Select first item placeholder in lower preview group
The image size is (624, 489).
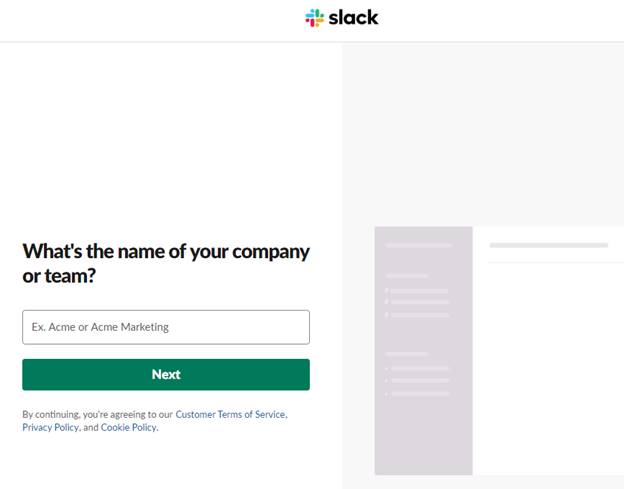[x=419, y=368]
